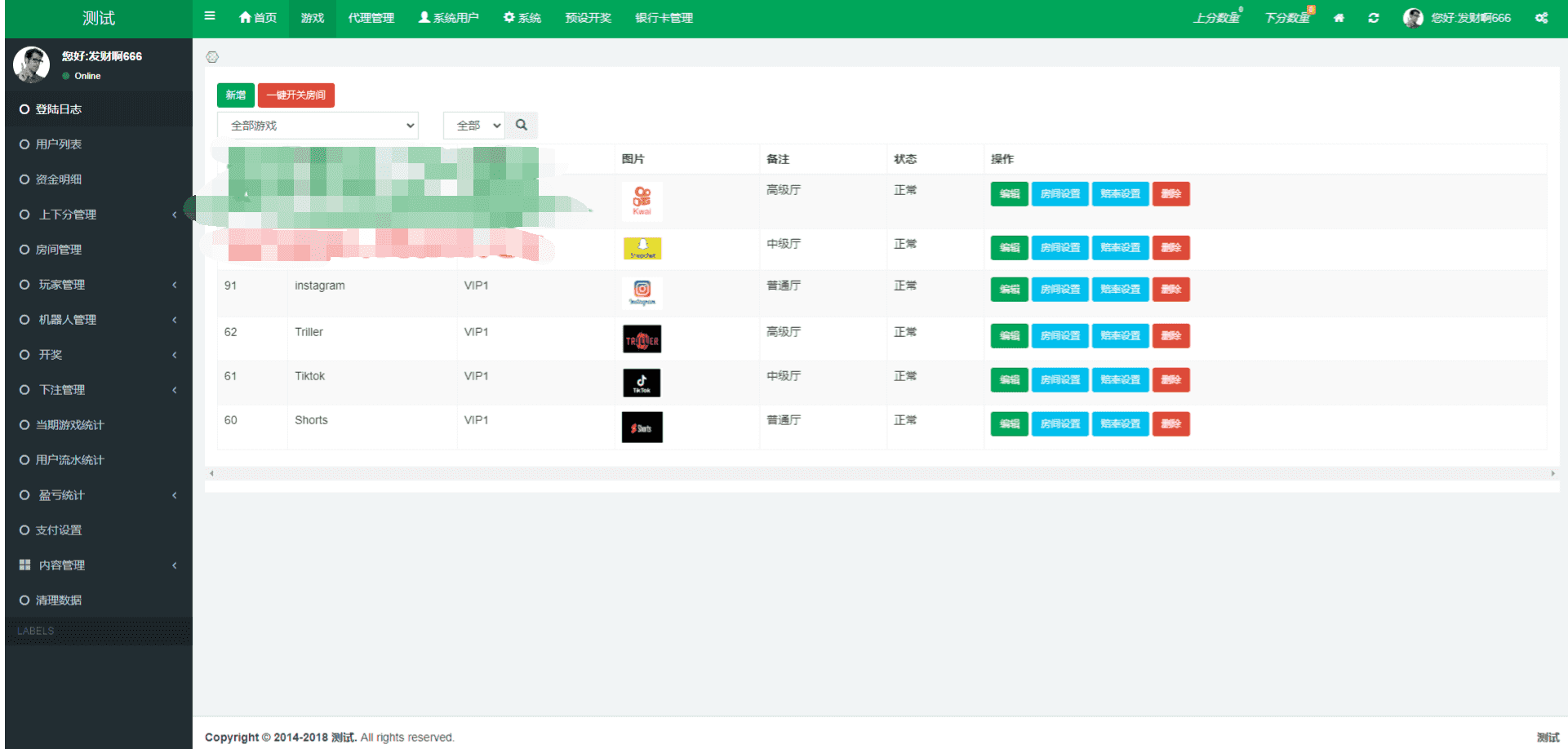The image size is (1568, 749).
Task: Click the red 一键开关房间 button
Action: click(296, 95)
